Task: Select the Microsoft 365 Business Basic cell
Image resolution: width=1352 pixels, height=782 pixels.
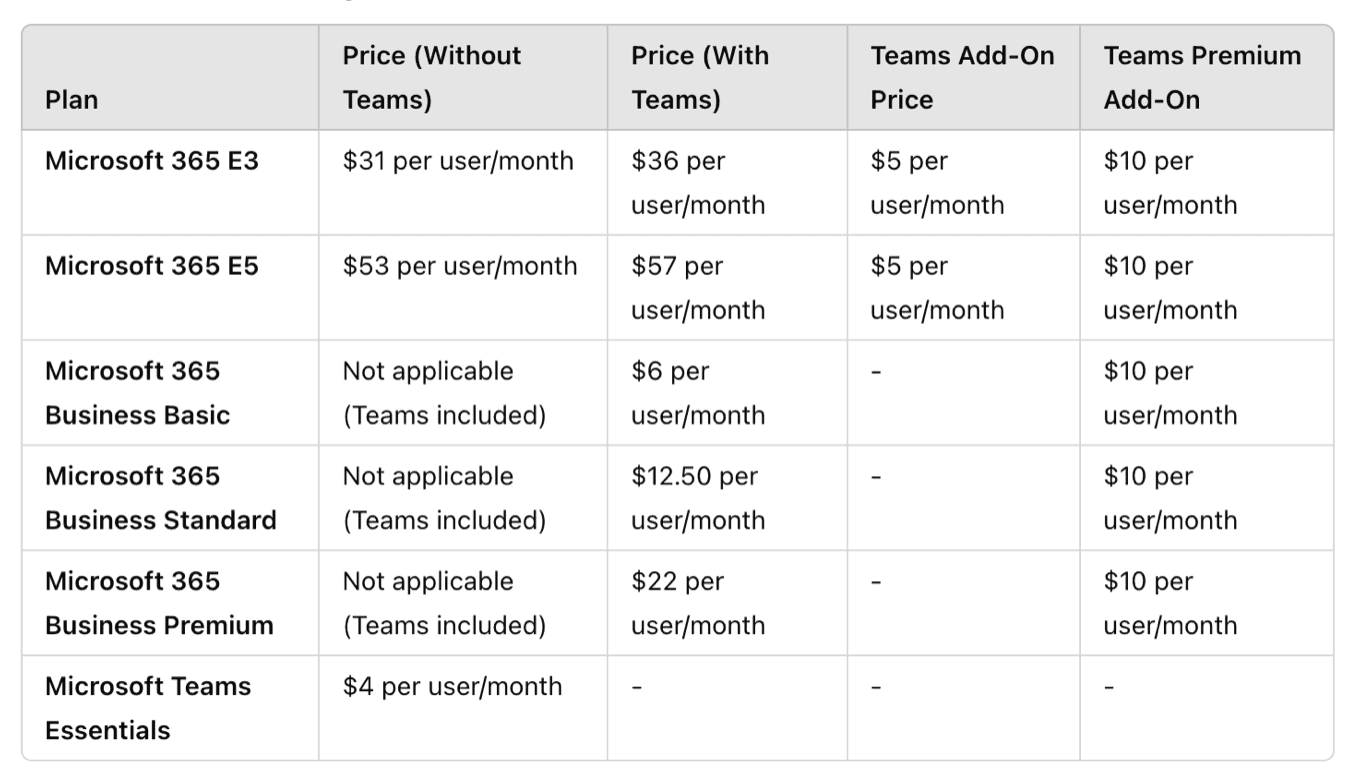Action: pos(138,393)
